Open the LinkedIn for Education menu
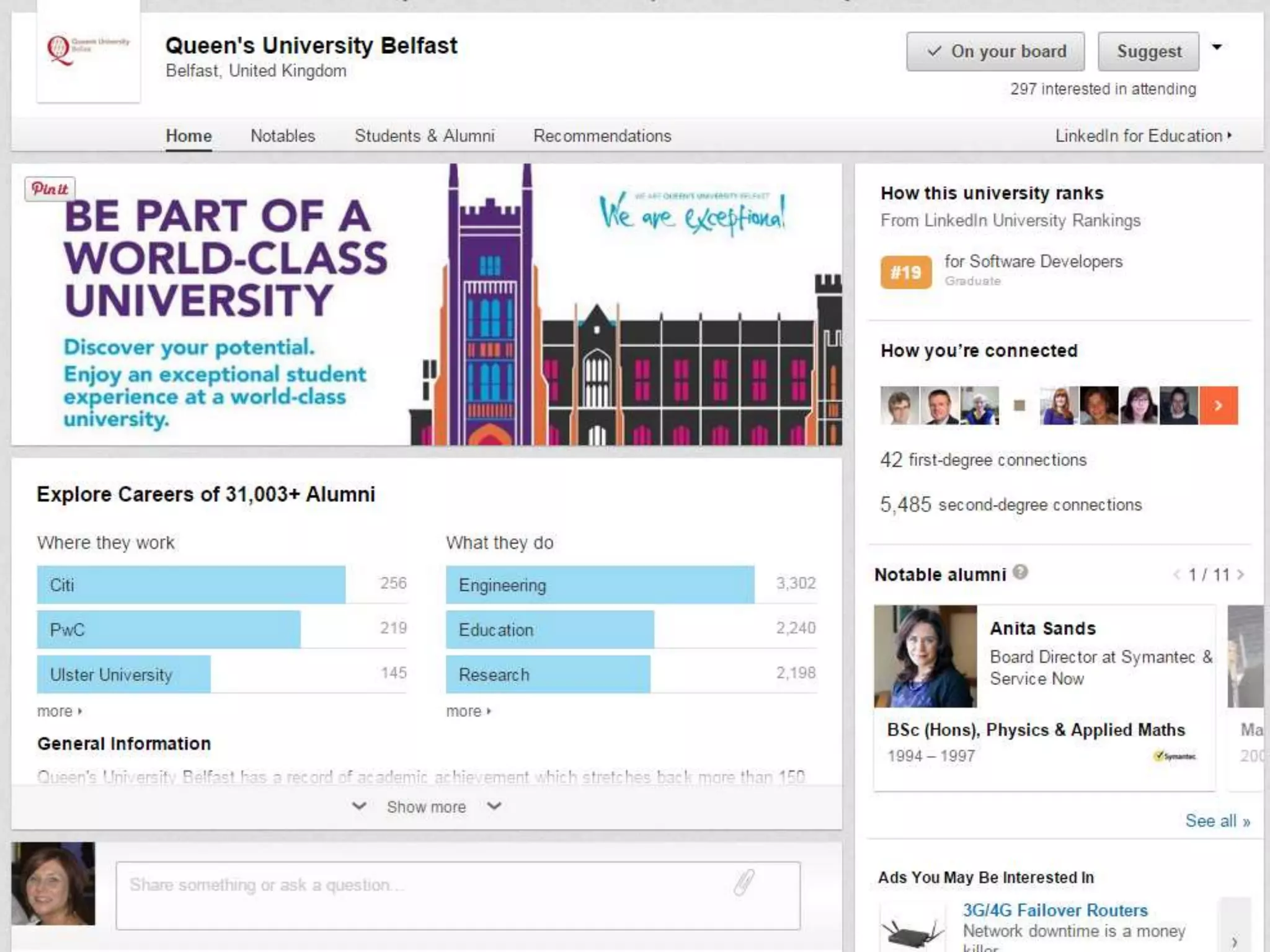Image resolution: width=1270 pixels, height=952 pixels. pos(1143,136)
